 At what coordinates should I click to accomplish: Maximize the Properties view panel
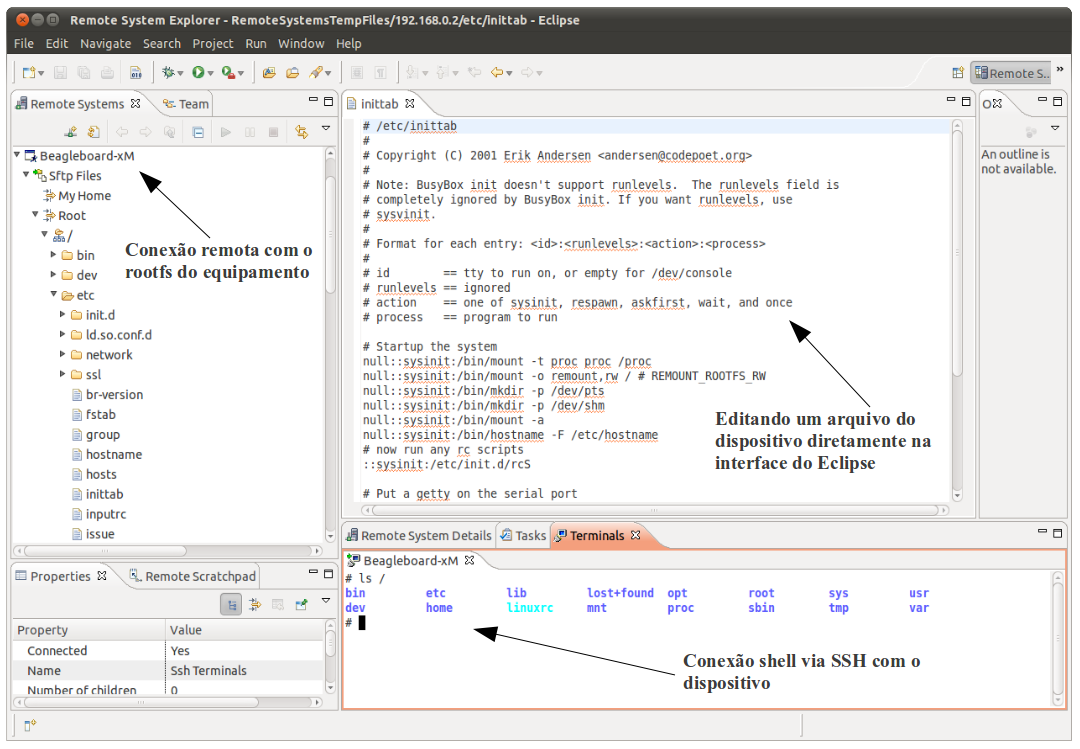pyautogui.click(x=329, y=573)
